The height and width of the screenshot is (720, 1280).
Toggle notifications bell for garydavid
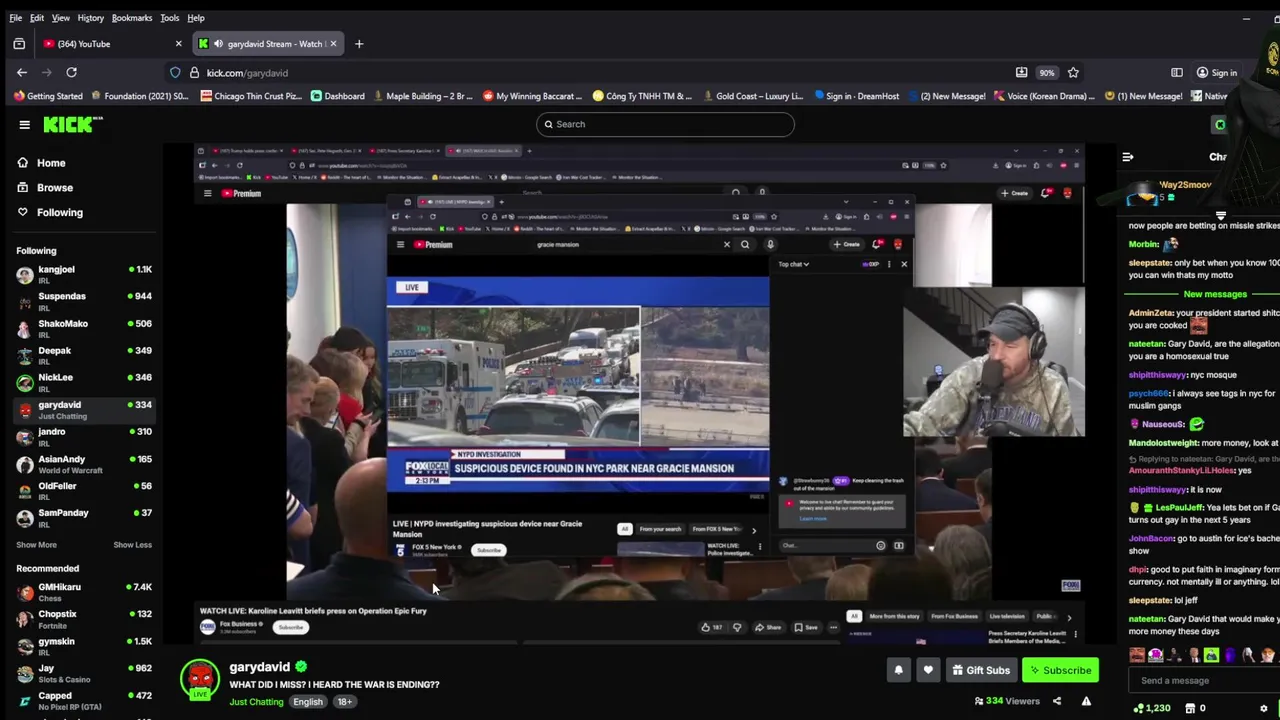(898, 670)
